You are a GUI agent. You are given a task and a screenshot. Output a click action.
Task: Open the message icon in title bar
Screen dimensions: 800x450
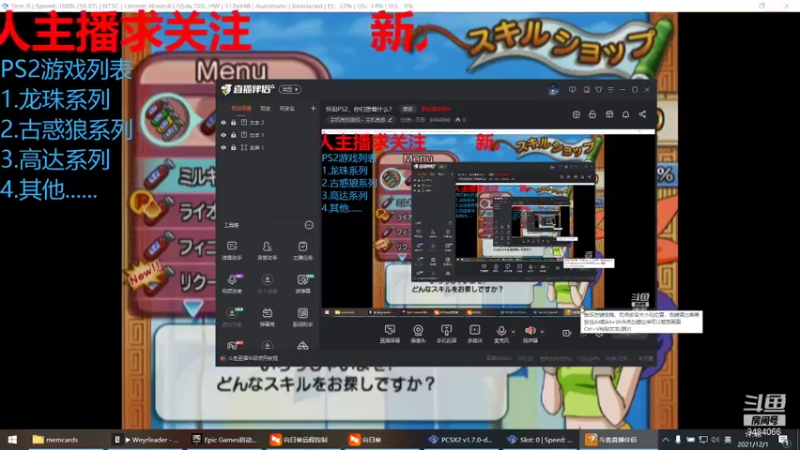coord(572,90)
